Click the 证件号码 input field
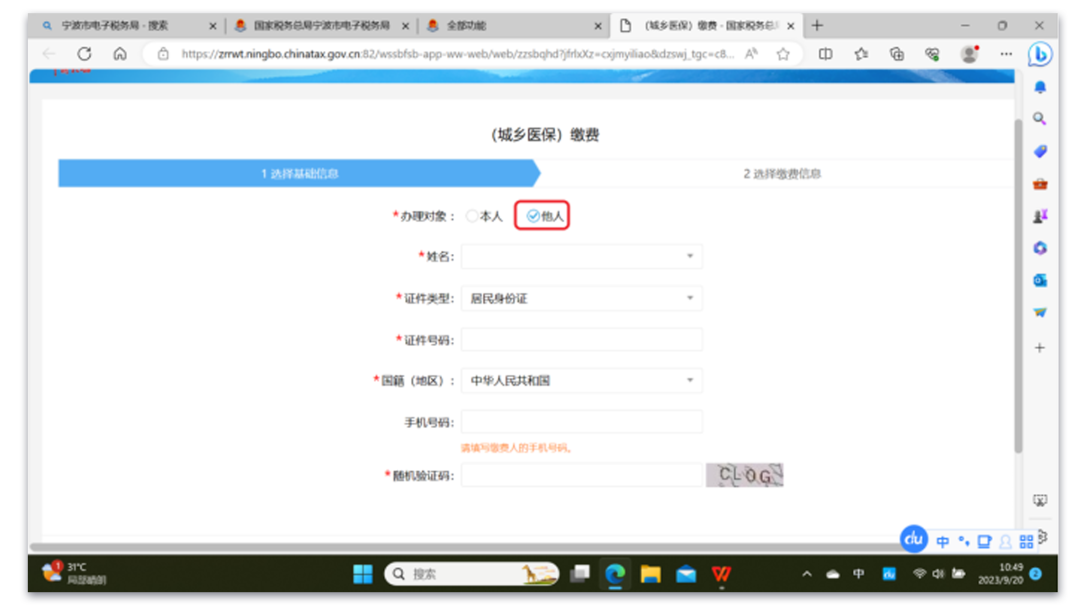The width and height of the screenshot is (1080, 615). pyautogui.click(x=581, y=340)
